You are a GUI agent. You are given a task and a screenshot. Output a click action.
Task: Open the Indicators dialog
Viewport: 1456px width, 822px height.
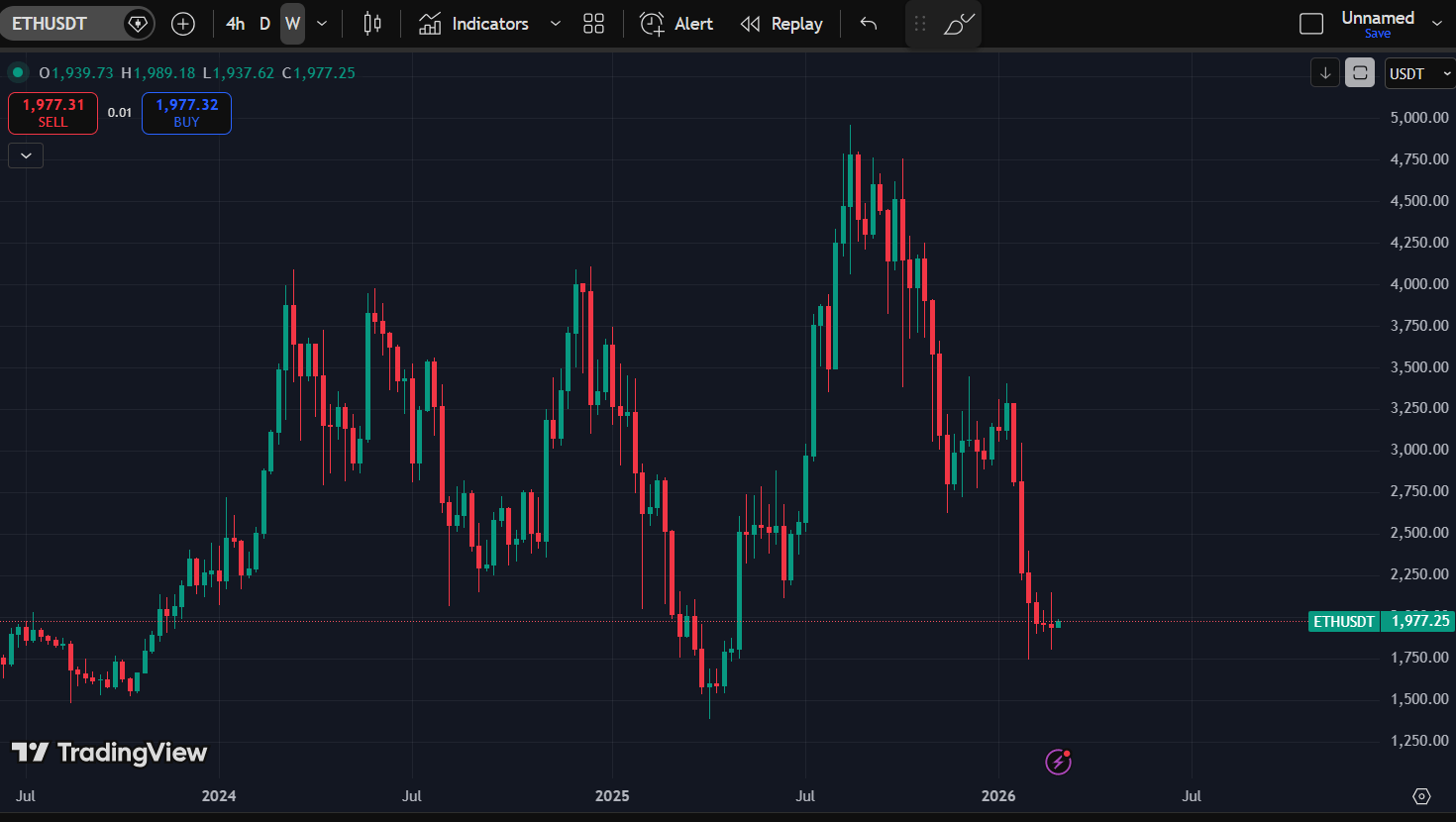(473, 24)
